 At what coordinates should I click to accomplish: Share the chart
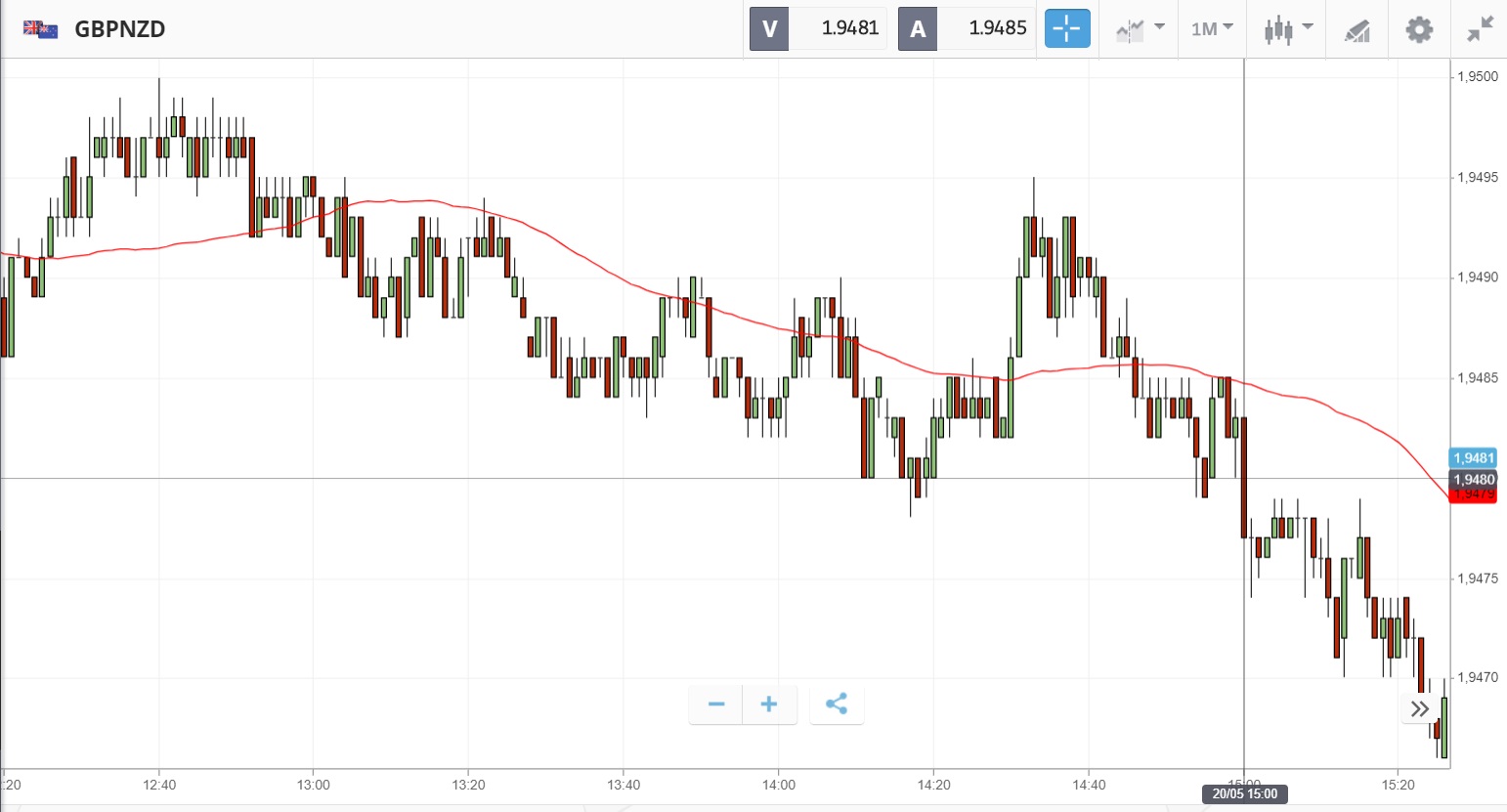coord(837,705)
